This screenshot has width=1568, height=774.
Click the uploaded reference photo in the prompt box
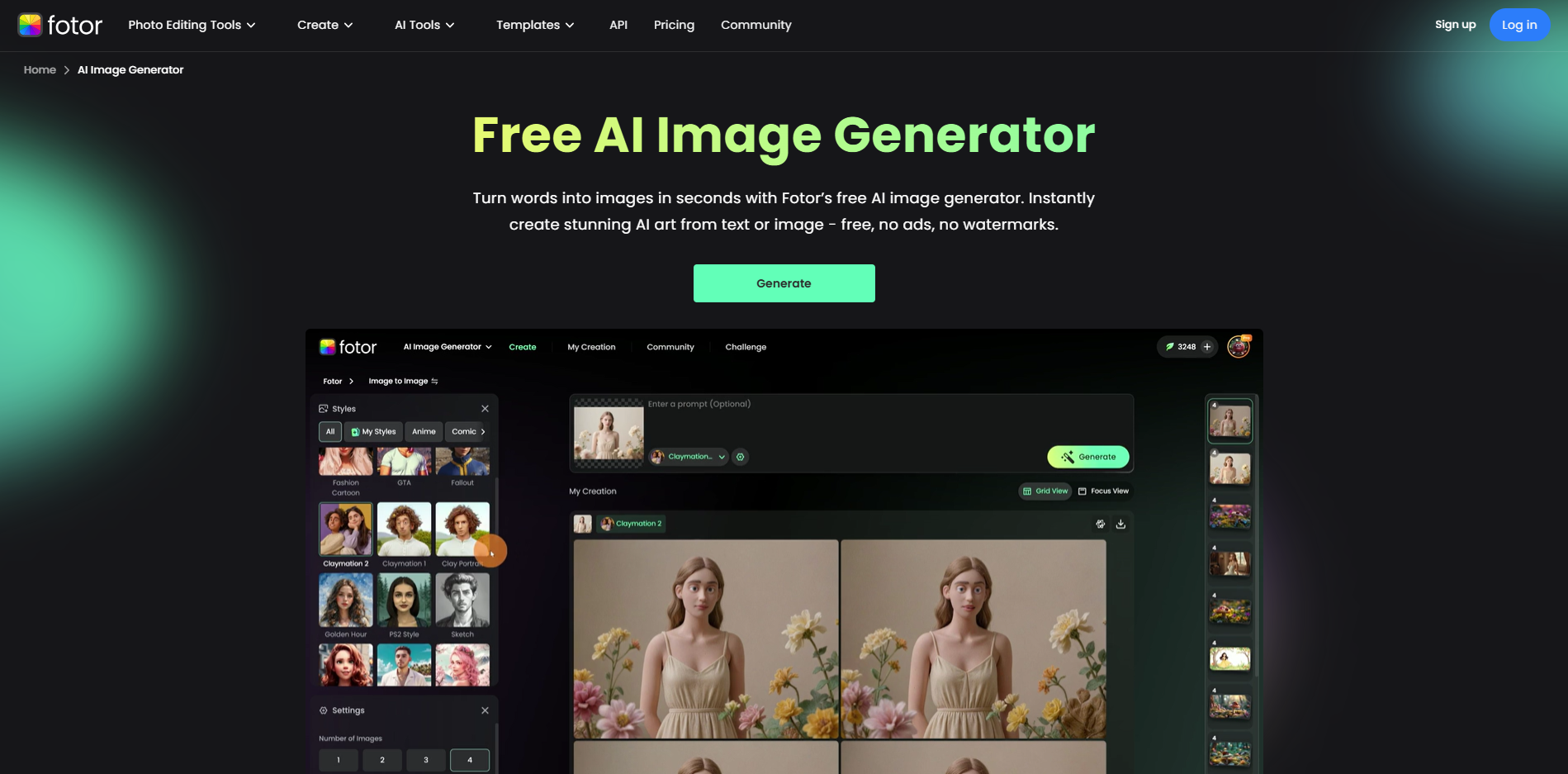point(609,434)
